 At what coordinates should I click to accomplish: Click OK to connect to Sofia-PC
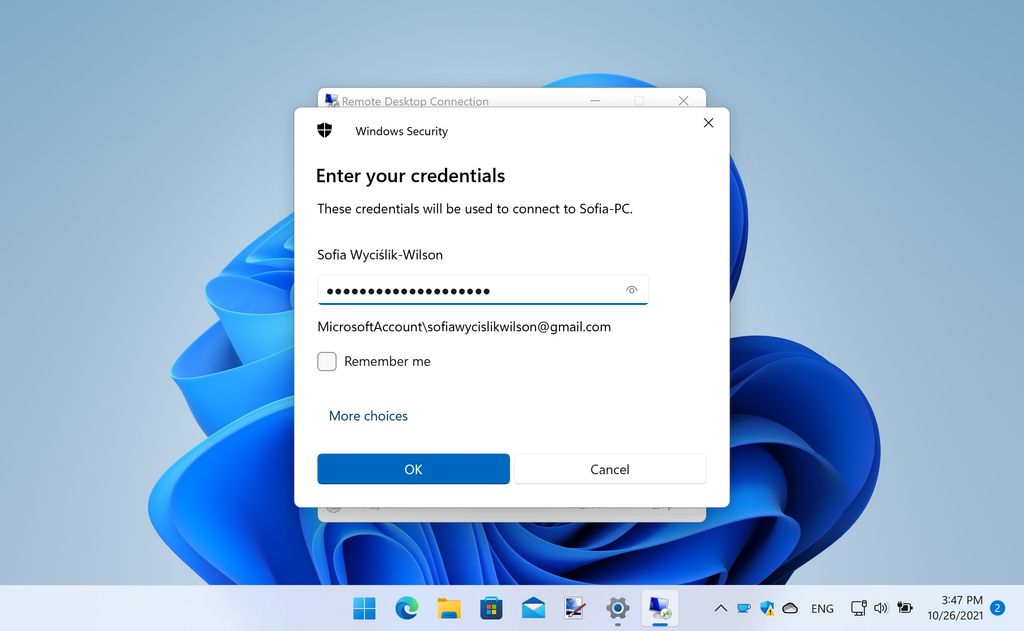coord(413,469)
